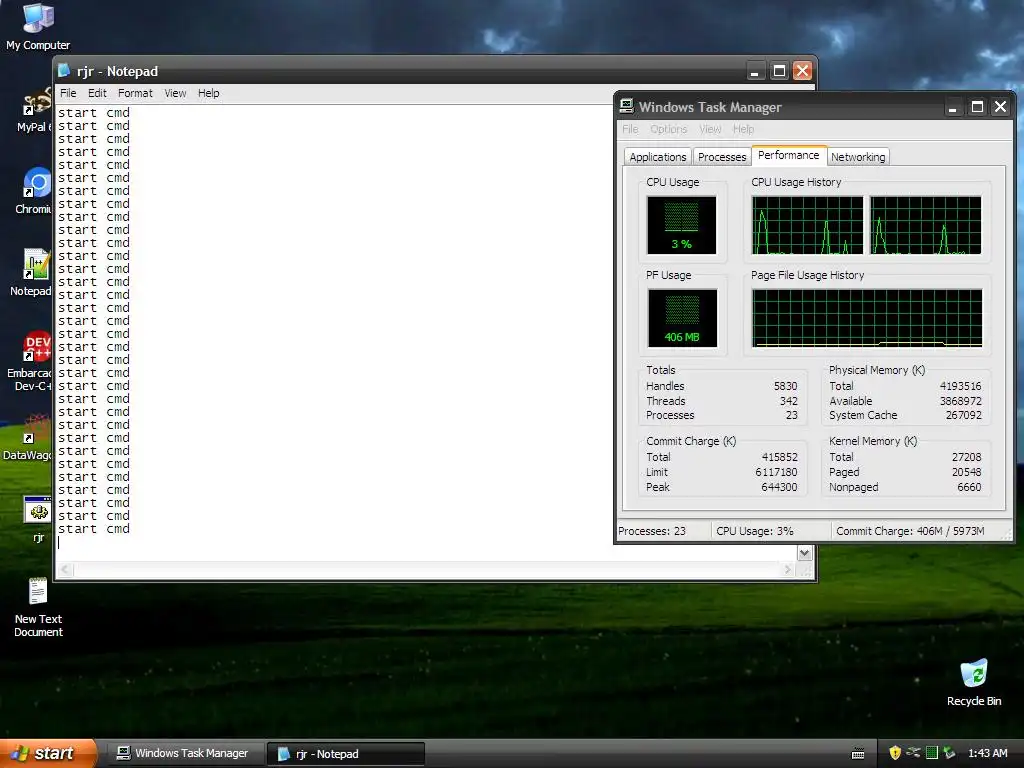Screen dimensions: 1024x768
Task: Click the Page File Usage History graph
Action: point(867,318)
